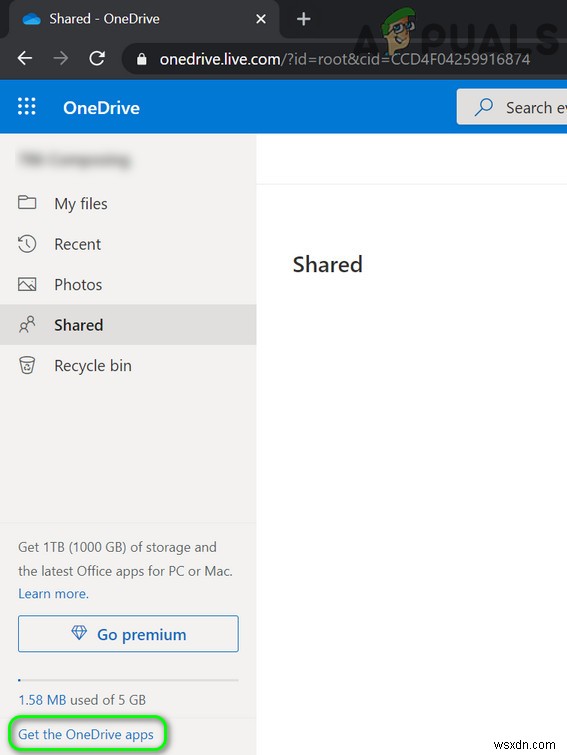Click the Recent clock icon

tap(27, 244)
